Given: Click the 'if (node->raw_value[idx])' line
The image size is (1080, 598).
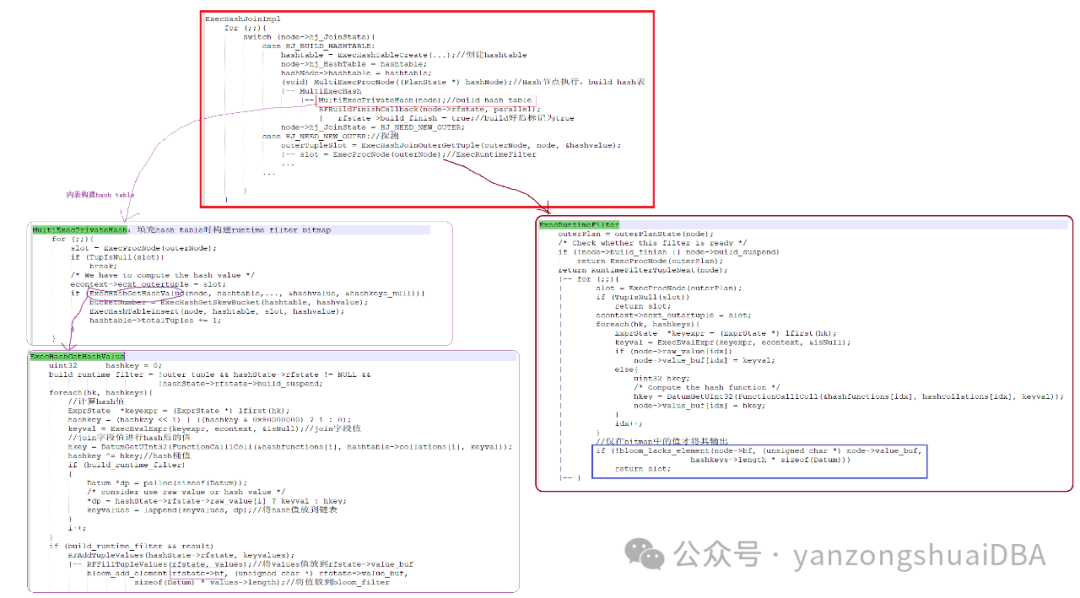Looking at the screenshot, I should 674,351.
